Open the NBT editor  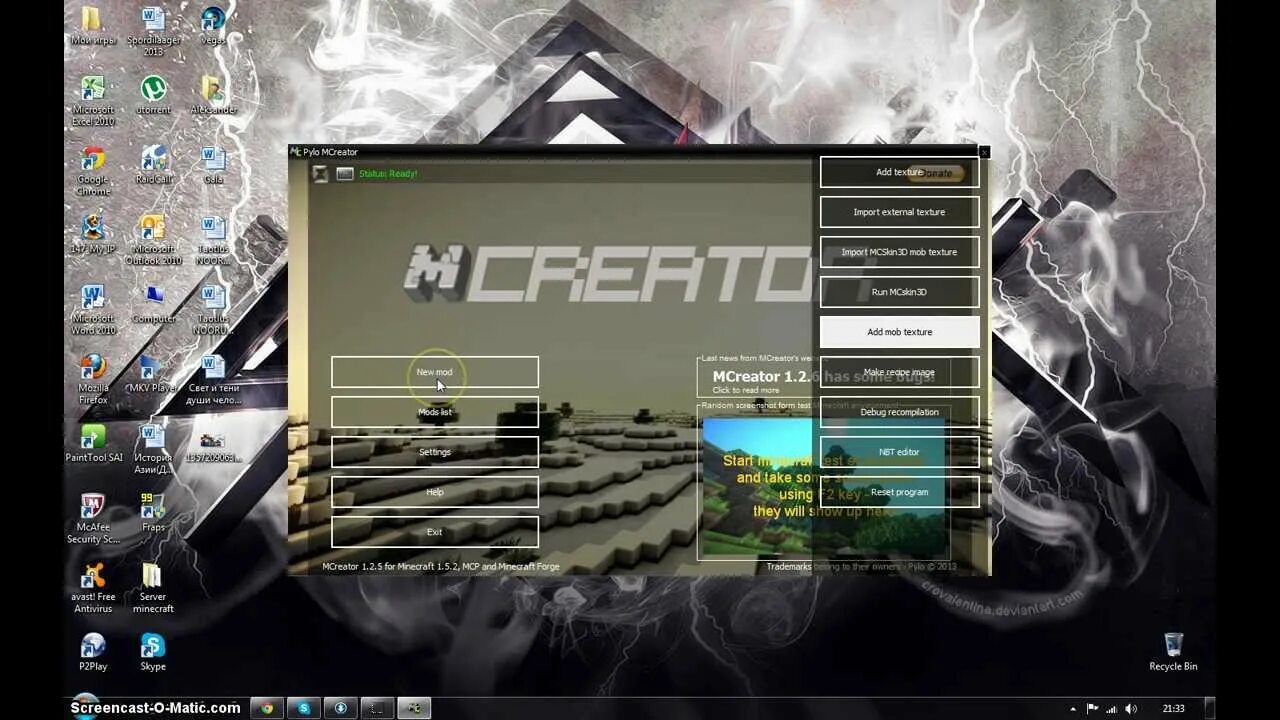coord(899,452)
